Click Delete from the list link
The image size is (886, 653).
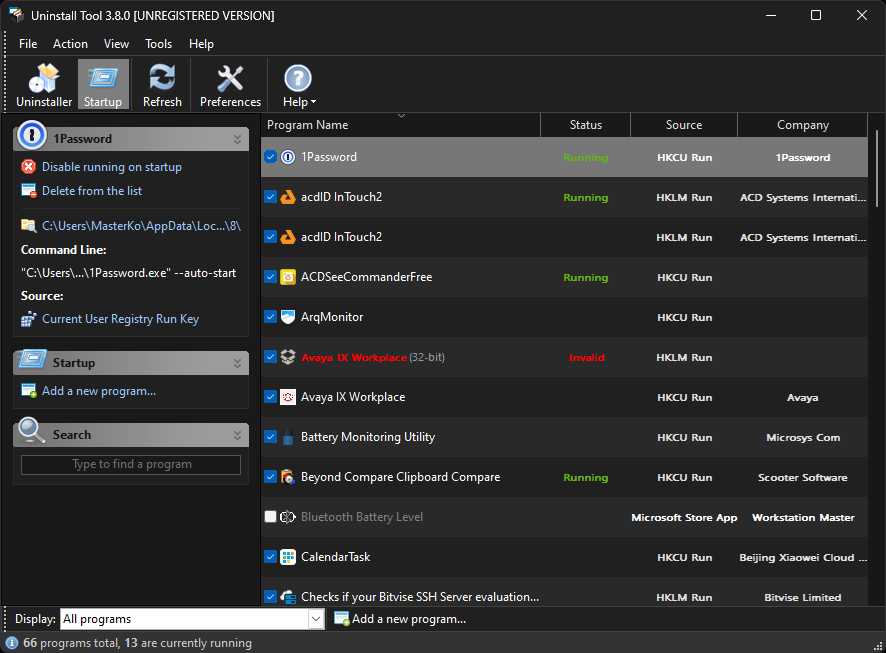click(x=92, y=191)
